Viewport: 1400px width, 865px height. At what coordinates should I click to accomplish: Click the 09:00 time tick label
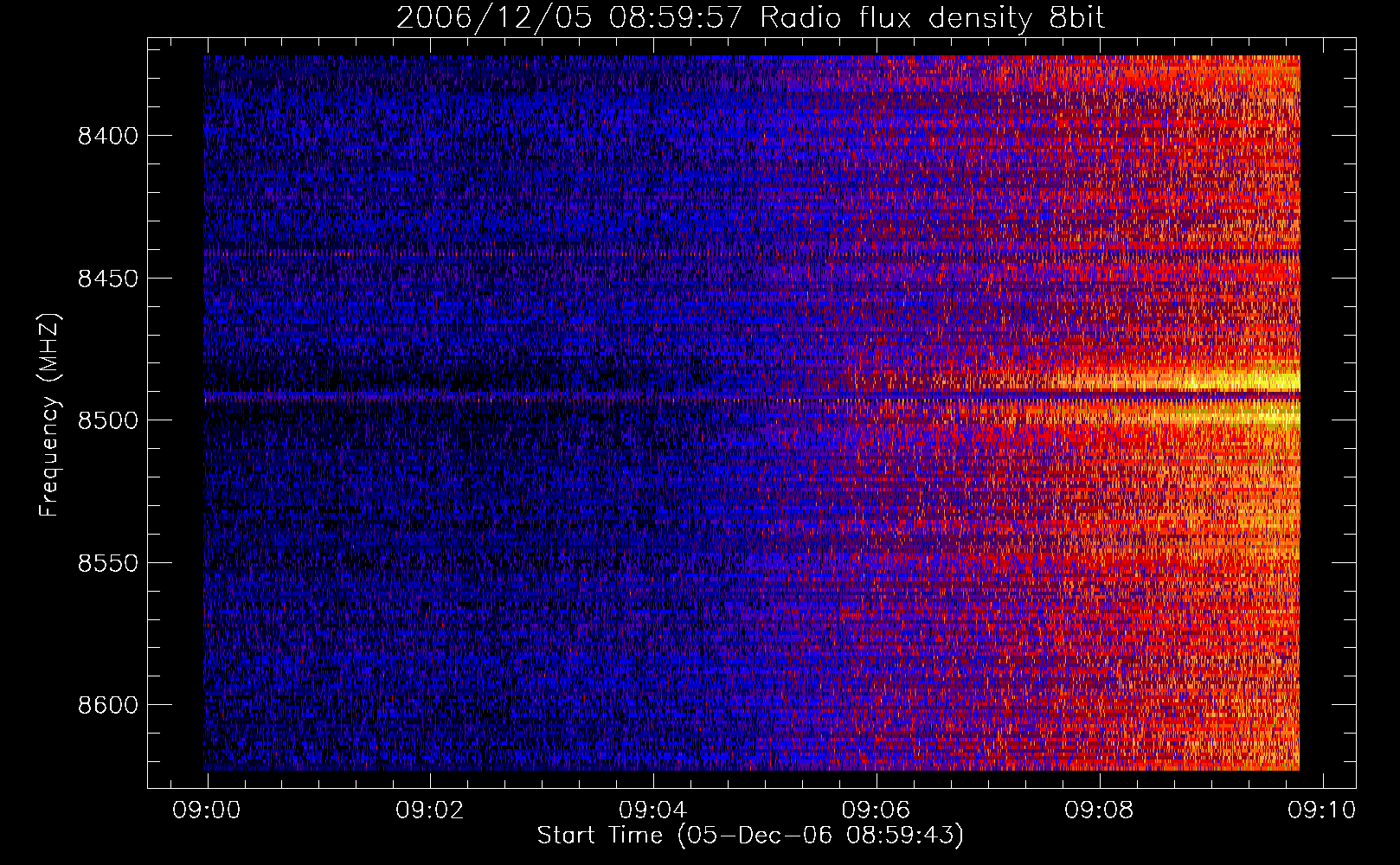pyautogui.click(x=206, y=811)
